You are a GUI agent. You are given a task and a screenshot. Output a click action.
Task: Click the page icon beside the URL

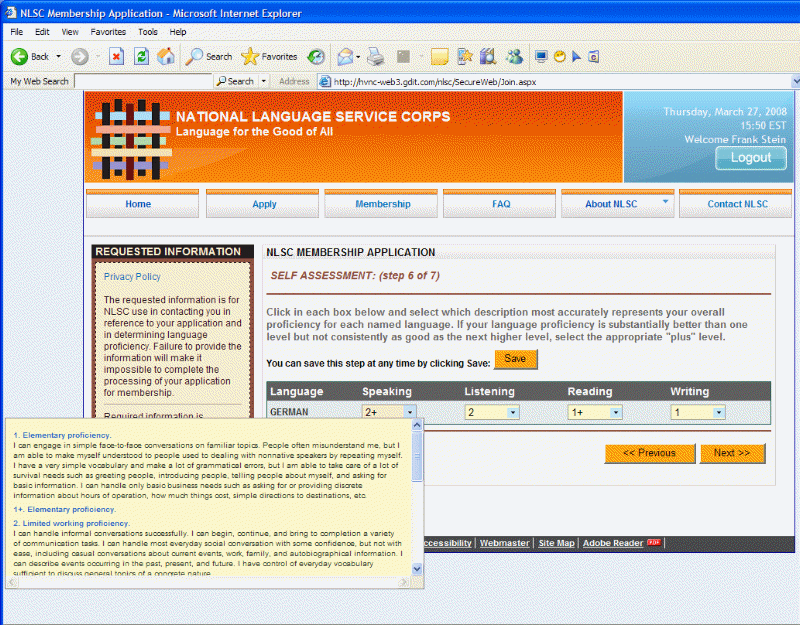click(324, 82)
